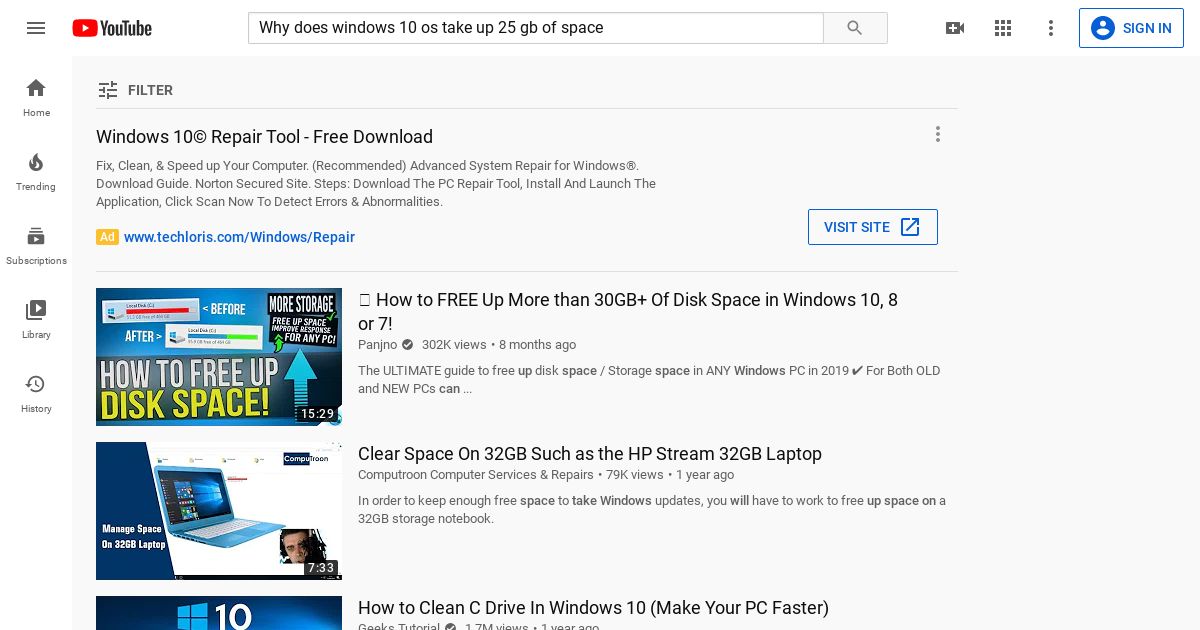
Task: Open 'How to Clean C Drive In Windows 10' title
Action: pyautogui.click(x=593, y=607)
